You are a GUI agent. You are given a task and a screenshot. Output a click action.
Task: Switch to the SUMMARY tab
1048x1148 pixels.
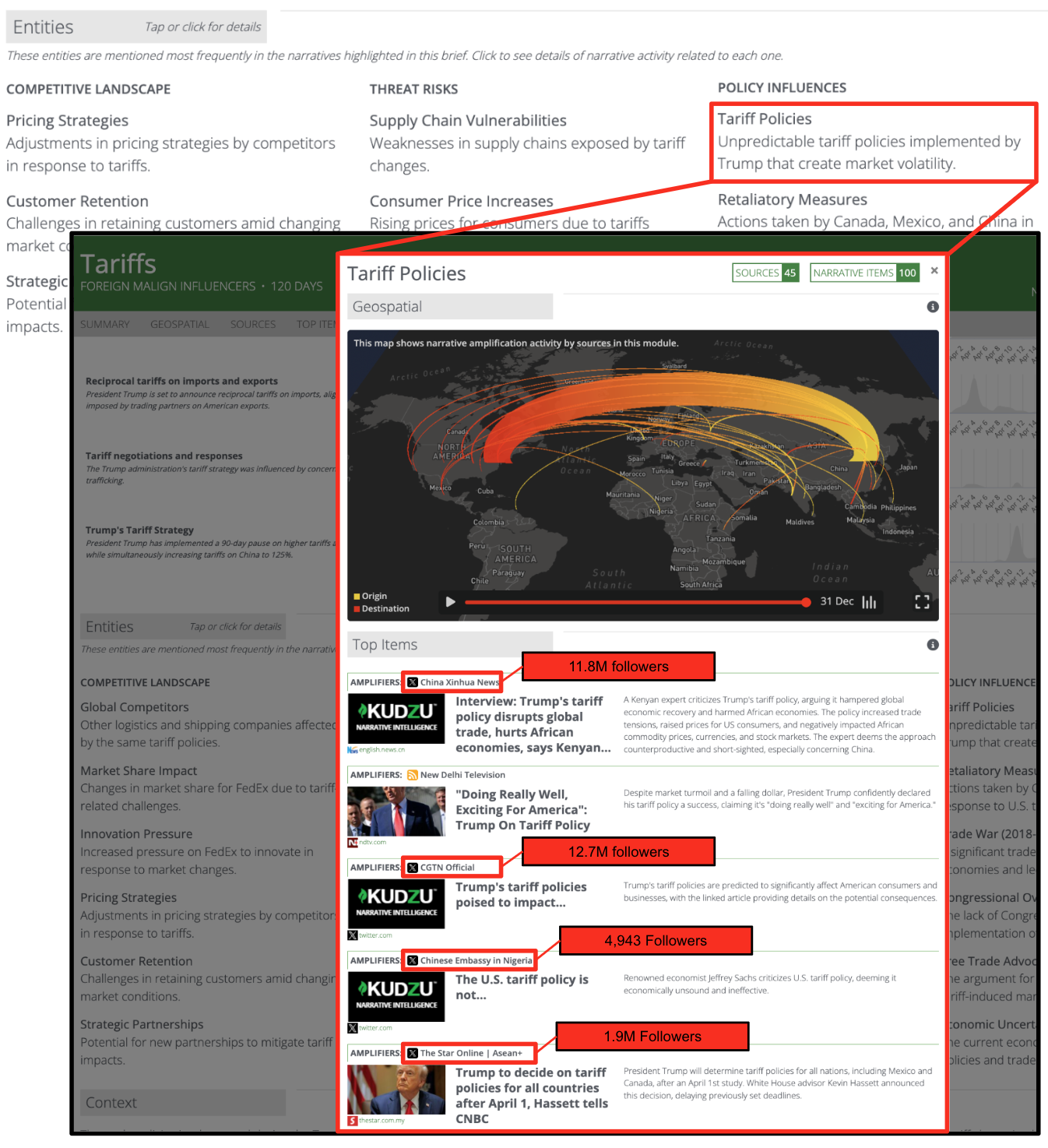(105, 324)
